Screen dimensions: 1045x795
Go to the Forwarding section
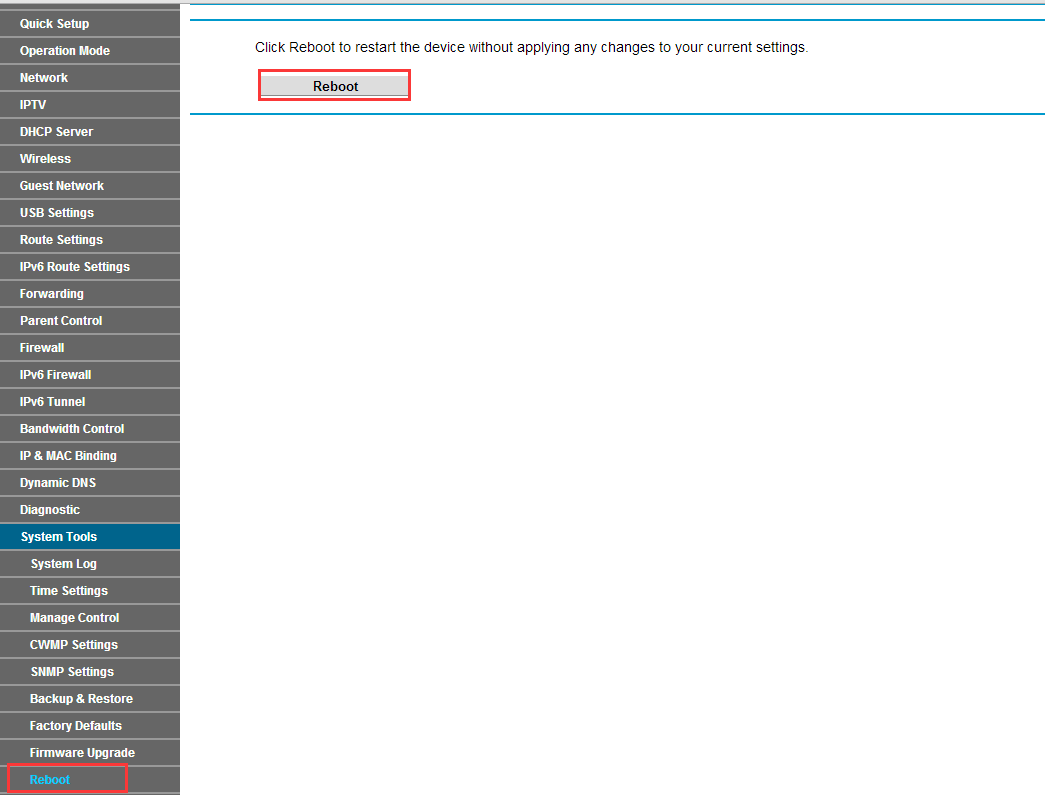90,293
